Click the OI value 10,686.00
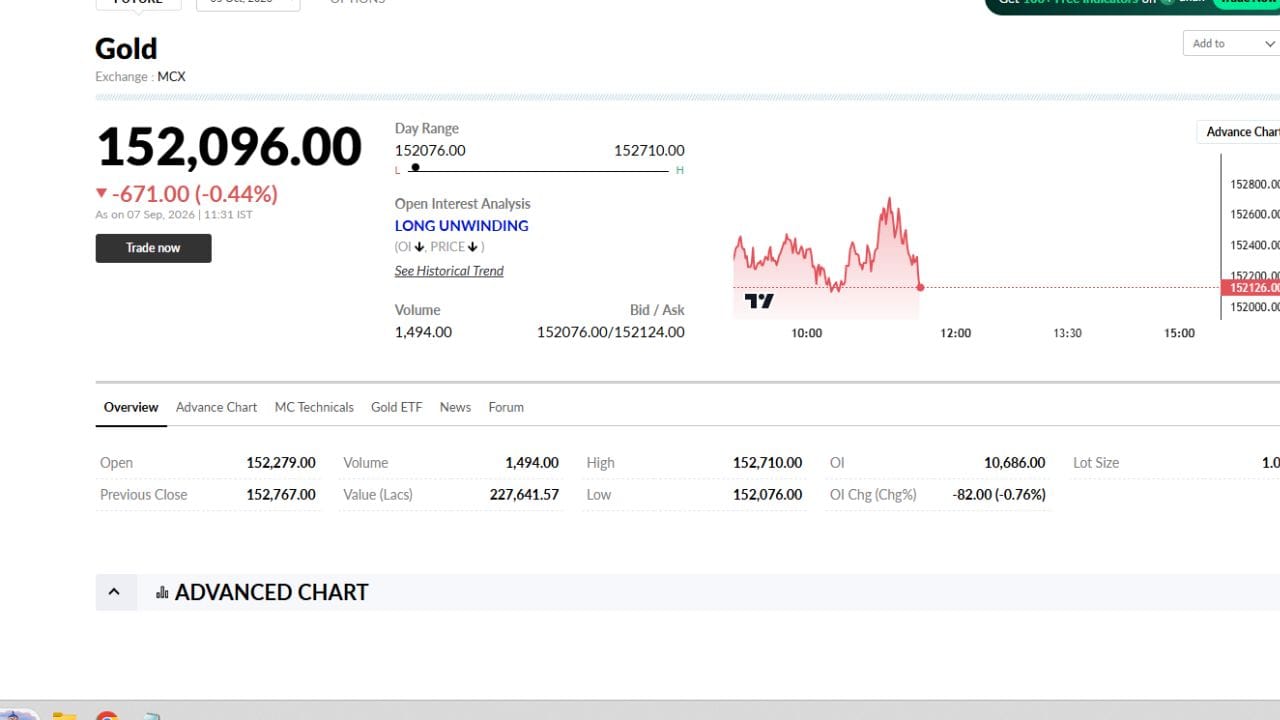Viewport: 1280px width, 720px height. pos(1014,463)
